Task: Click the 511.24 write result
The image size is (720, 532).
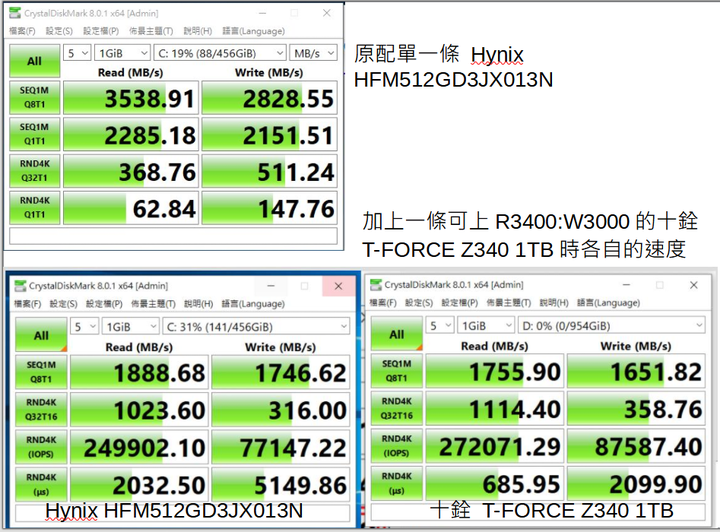Action: tap(270, 171)
